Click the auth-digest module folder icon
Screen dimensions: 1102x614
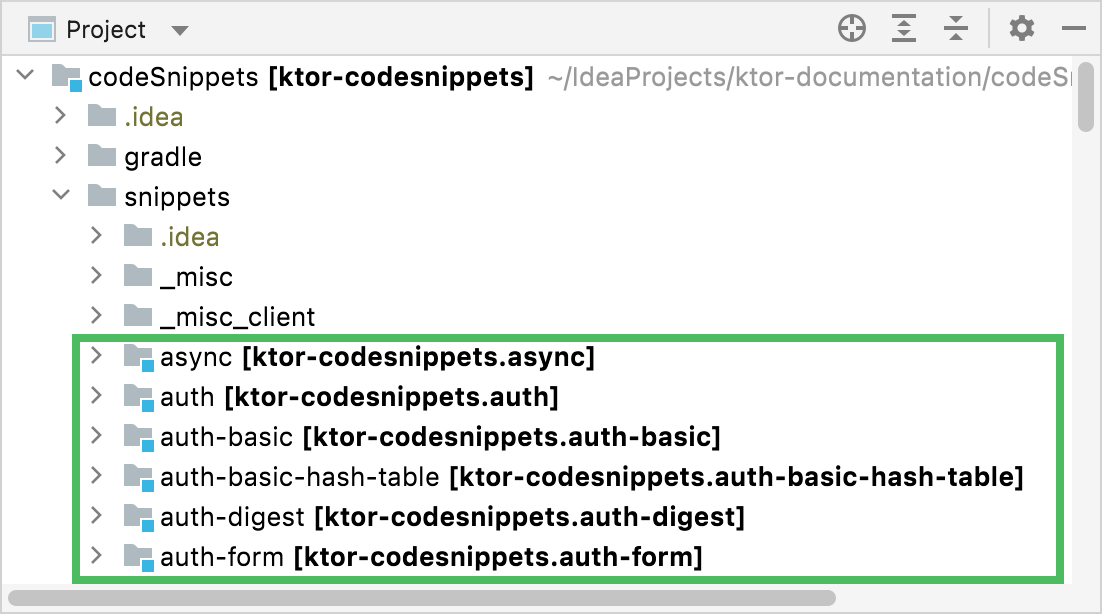pyautogui.click(x=139, y=517)
